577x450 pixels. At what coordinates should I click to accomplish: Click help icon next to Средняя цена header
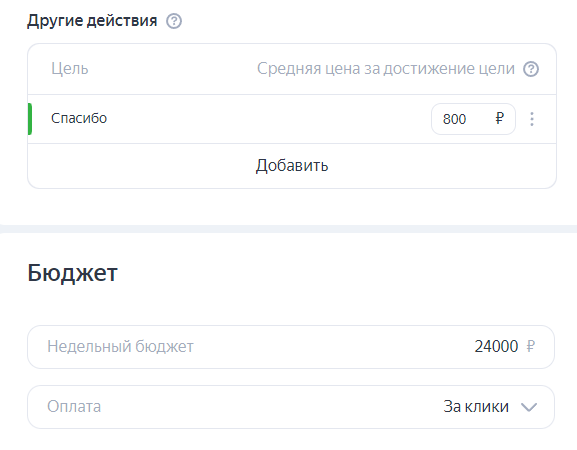click(531, 69)
